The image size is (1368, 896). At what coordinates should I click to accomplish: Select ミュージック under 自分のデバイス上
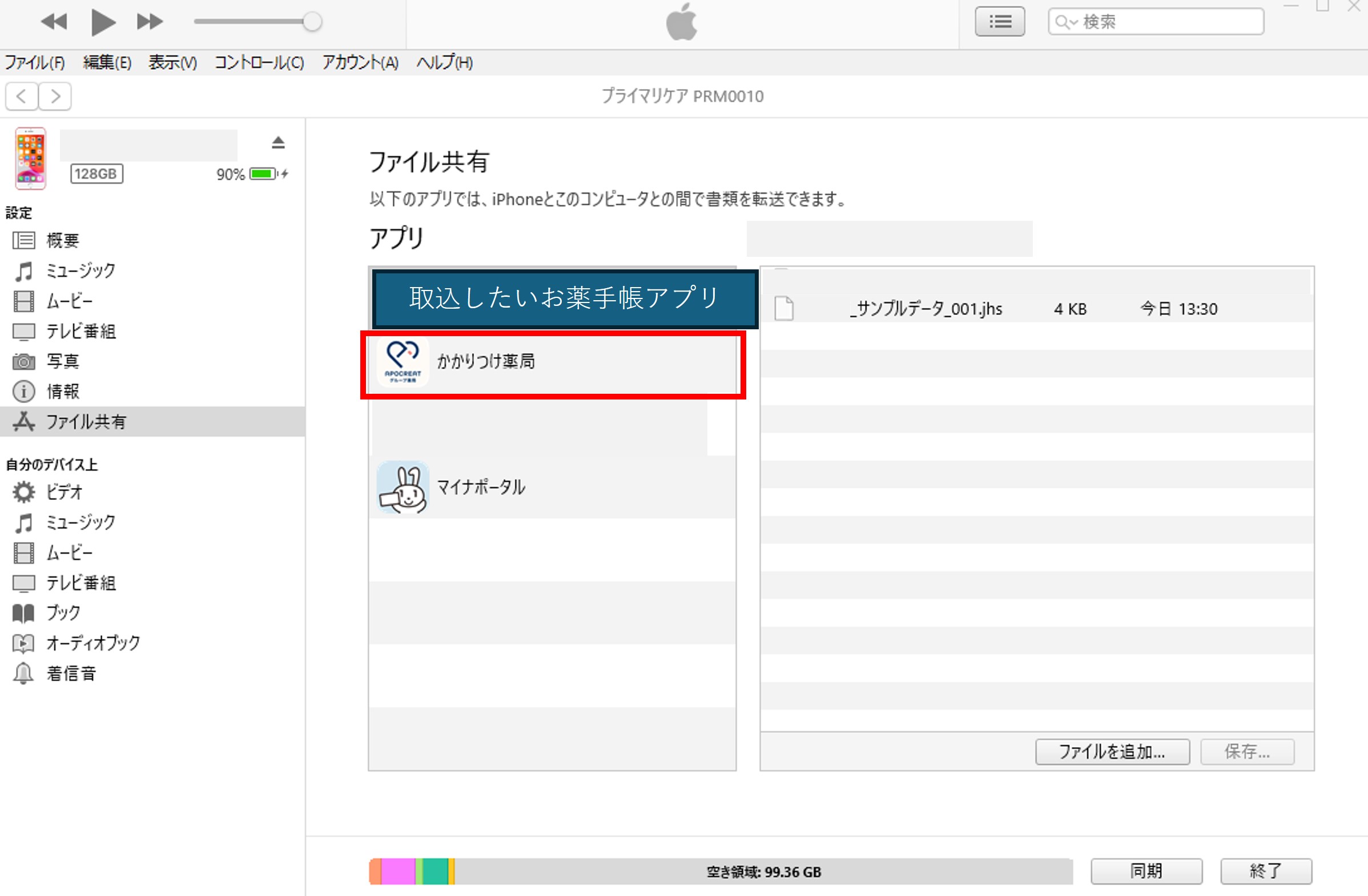(x=152, y=523)
